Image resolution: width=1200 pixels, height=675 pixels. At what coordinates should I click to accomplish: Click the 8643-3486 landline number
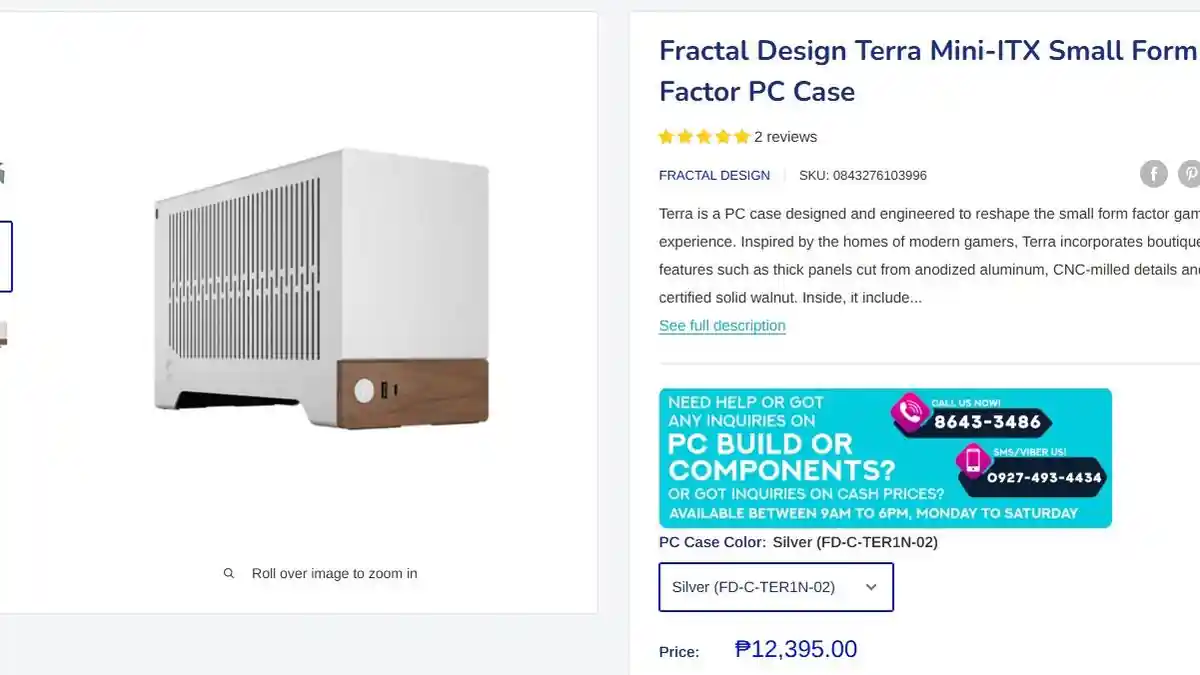click(987, 421)
